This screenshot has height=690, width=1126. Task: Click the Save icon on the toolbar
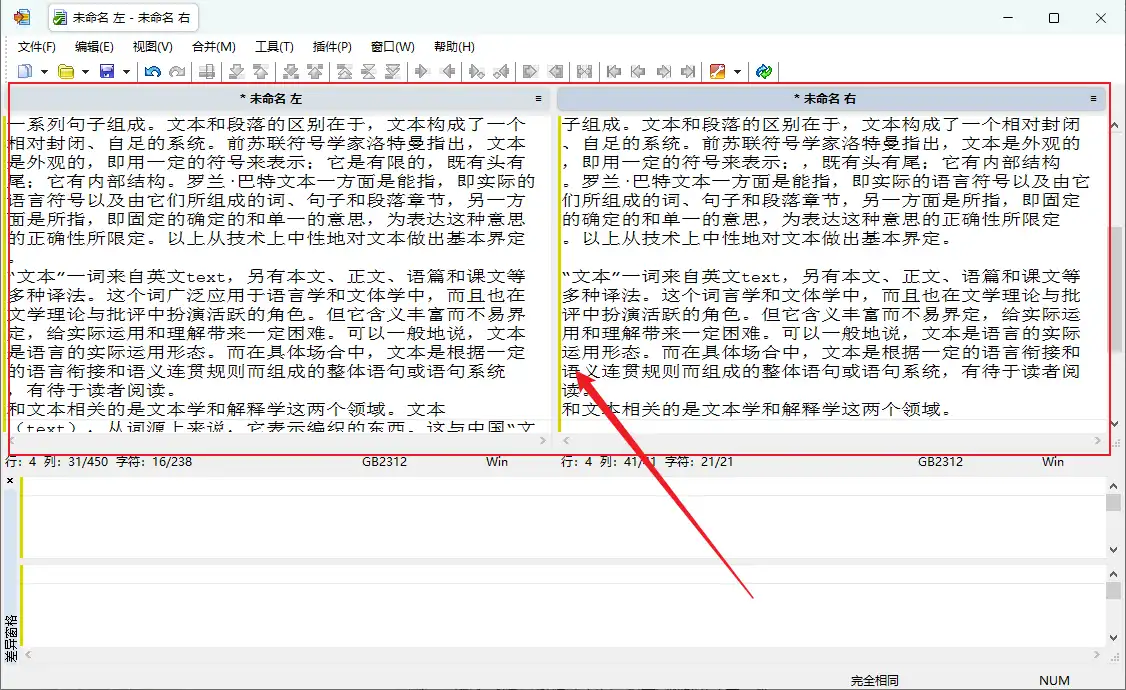105,71
